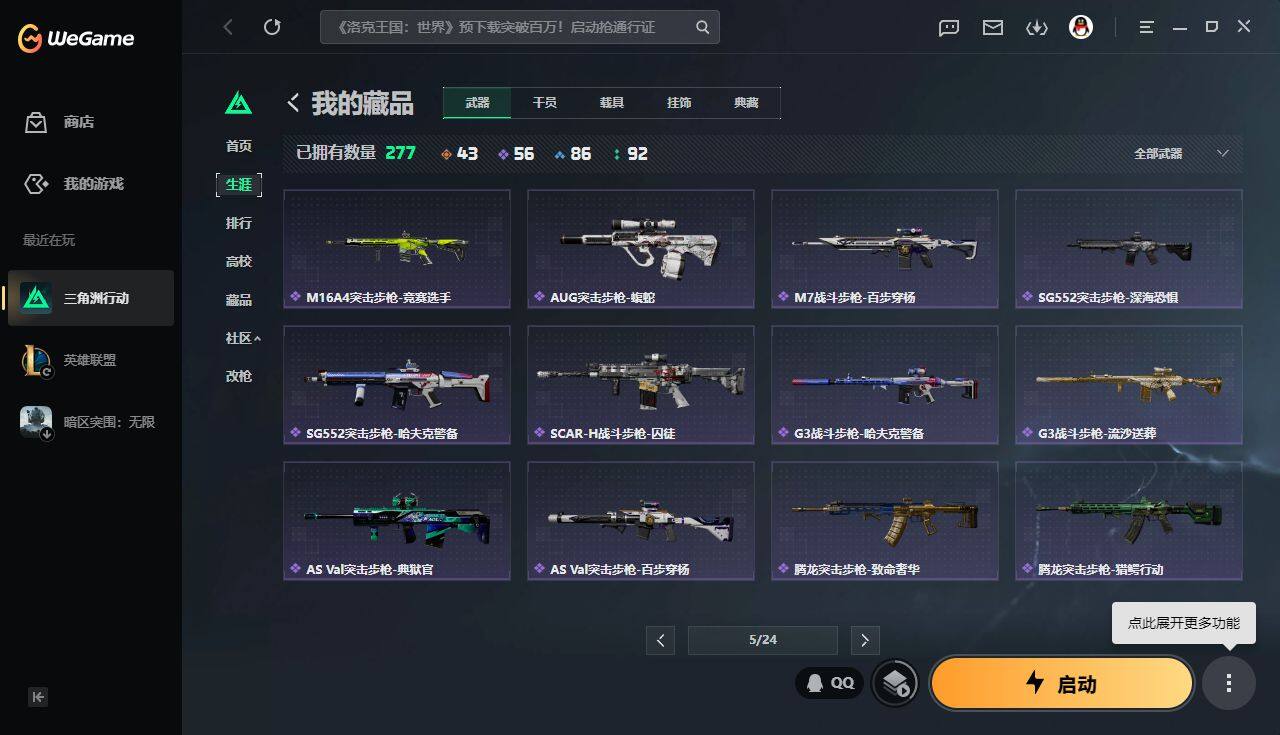
Task: Open the chat message bubble icon
Action: click(948, 27)
